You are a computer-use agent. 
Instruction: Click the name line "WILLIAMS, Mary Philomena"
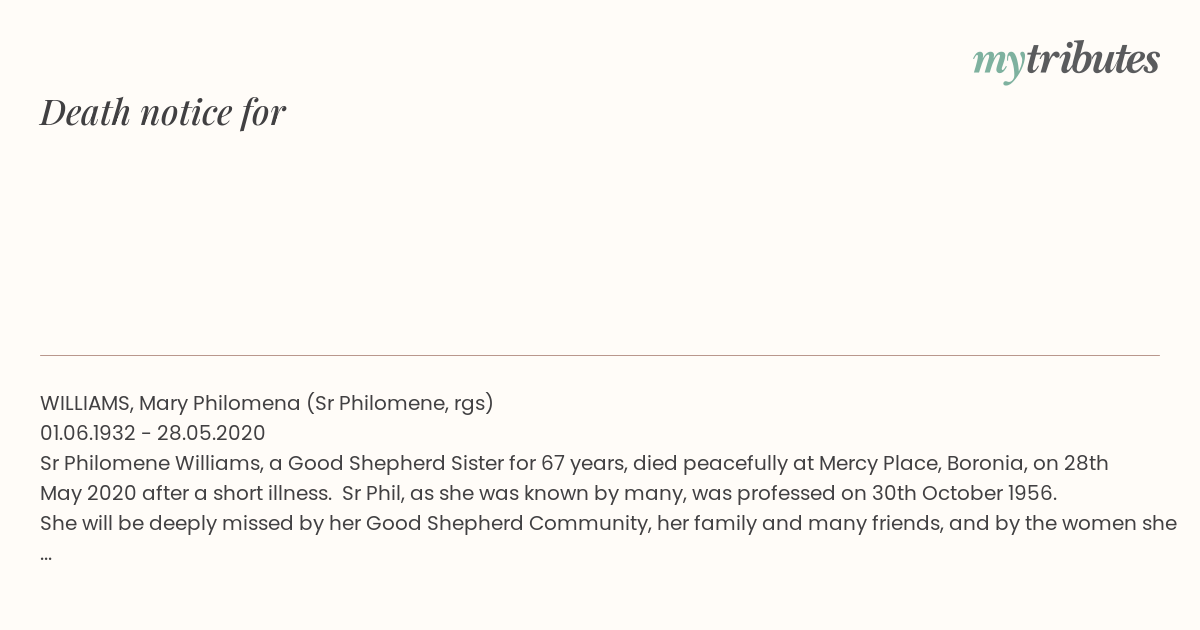tap(170, 403)
